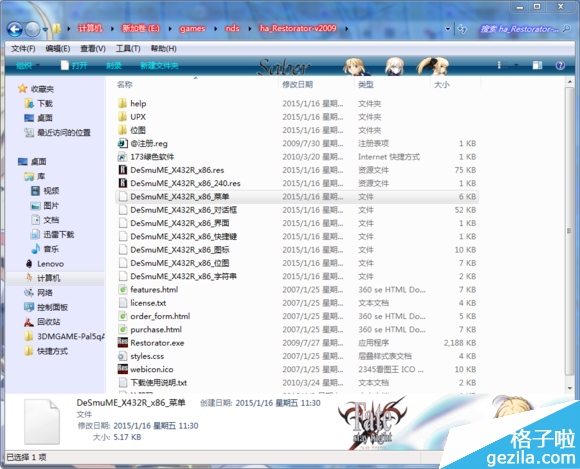Open 3DMGAME-Pal5q folder in sidebar
Image resolution: width=580 pixels, height=469 pixels.
click(x=64, y=337)
